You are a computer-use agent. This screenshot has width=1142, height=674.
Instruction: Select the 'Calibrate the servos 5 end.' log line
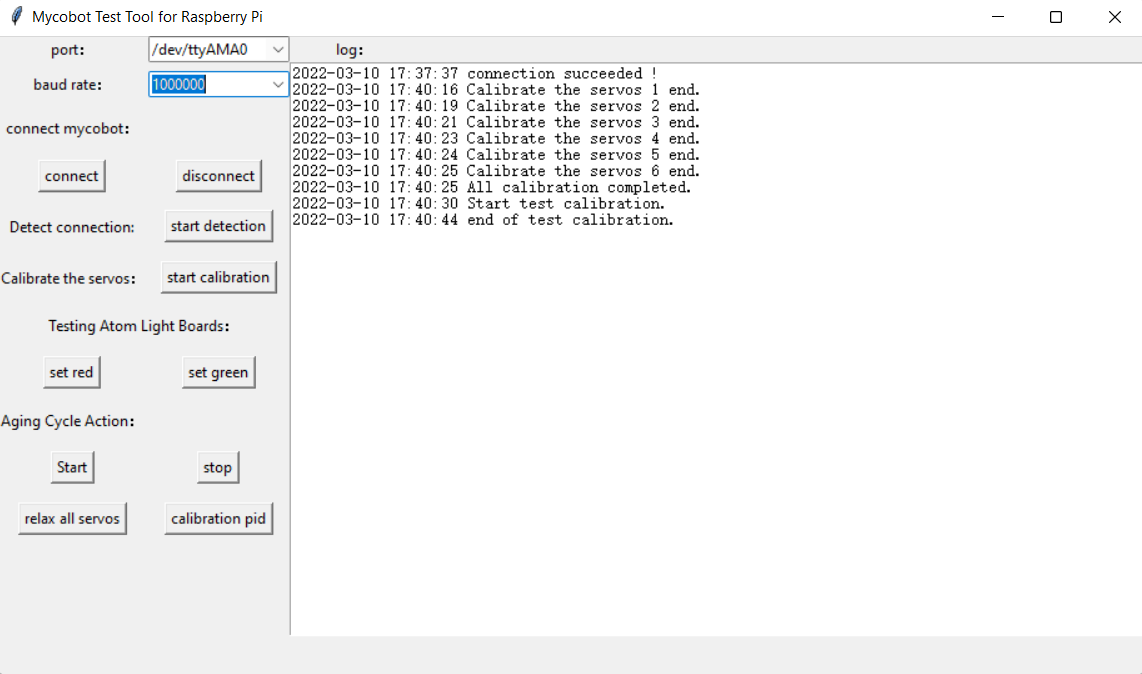click(x=496, y=155)
